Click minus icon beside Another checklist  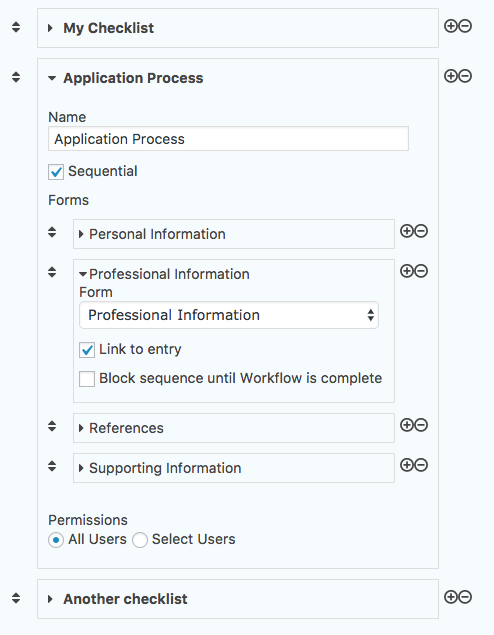(x=465, y=597)
